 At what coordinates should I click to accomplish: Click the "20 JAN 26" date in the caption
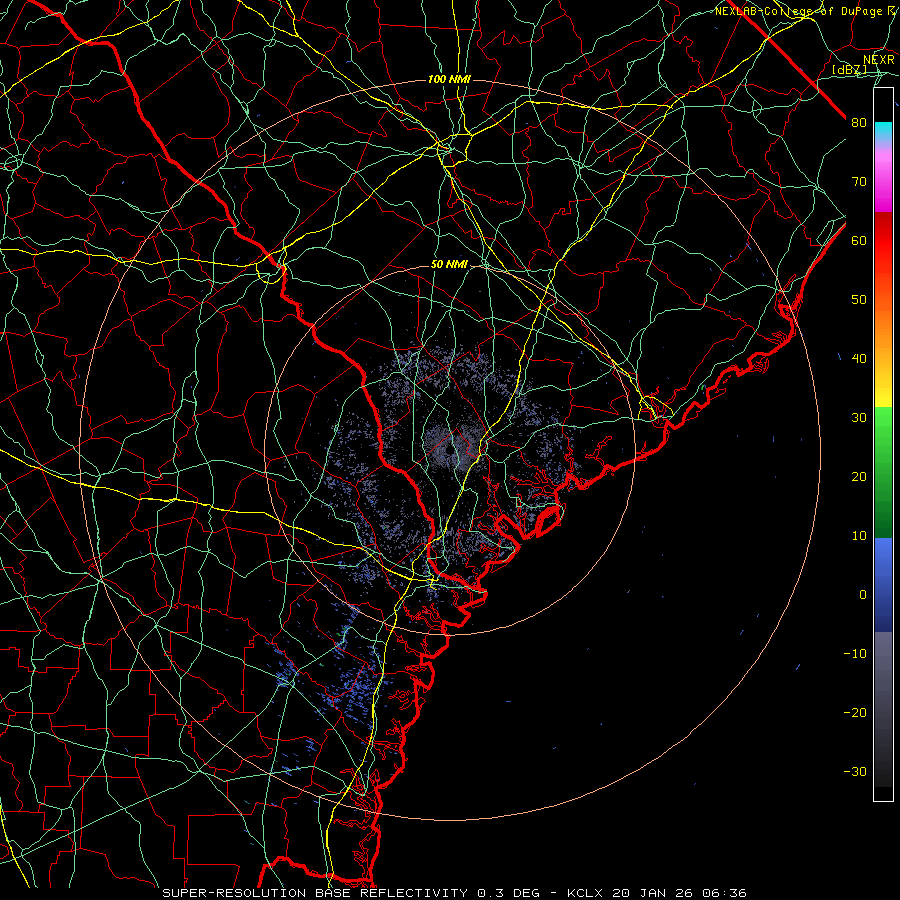click(651, 893)
